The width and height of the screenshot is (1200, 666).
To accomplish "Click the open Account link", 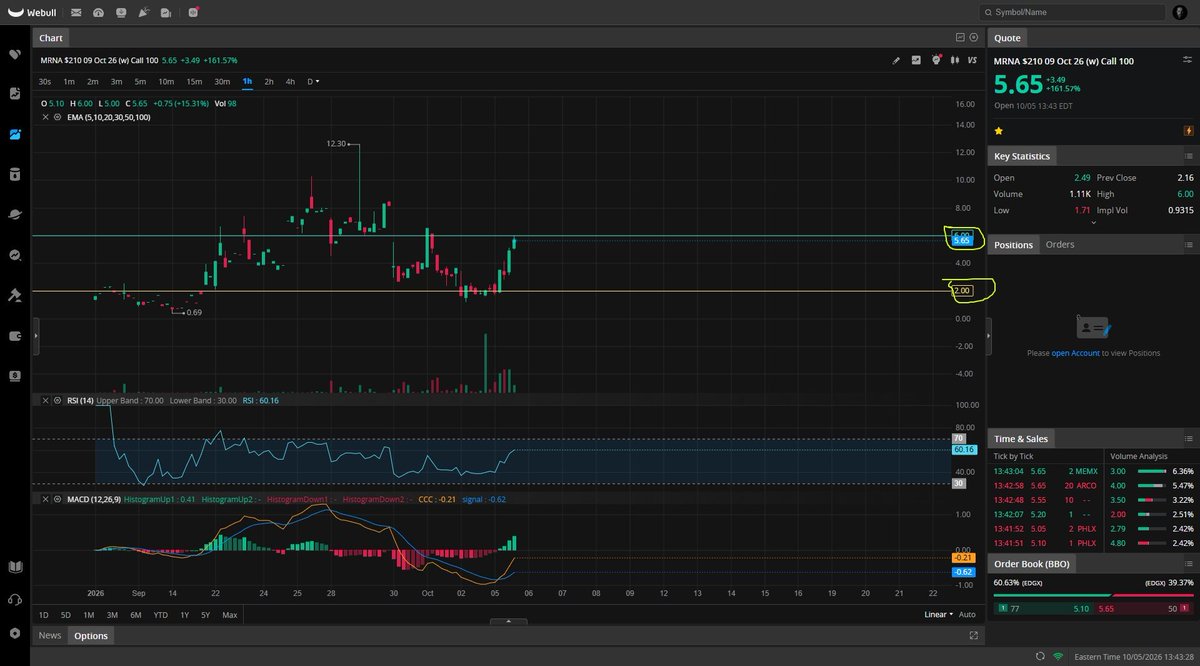I will pos(1076,353).
